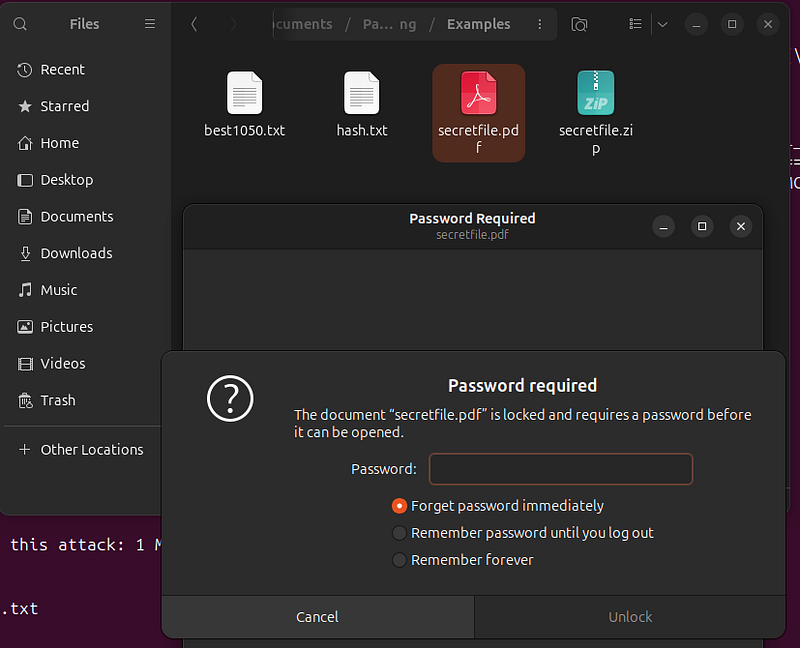Open the Files hamburger menu
The height and width of the screenshot is (648, 800).
[x=149, y=24]
